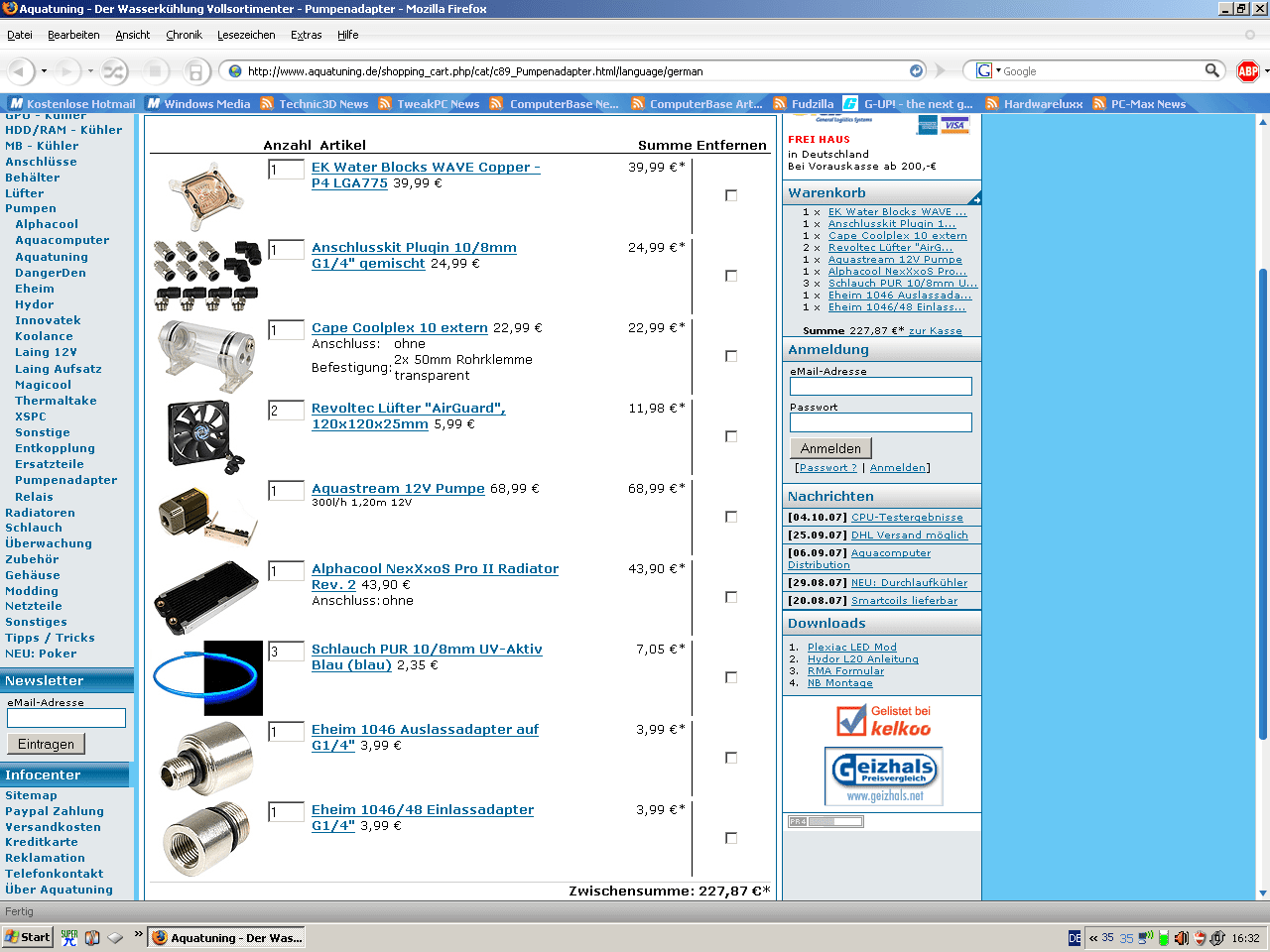
Task: Click the Stop loading square button
Action: coord(155,71)
